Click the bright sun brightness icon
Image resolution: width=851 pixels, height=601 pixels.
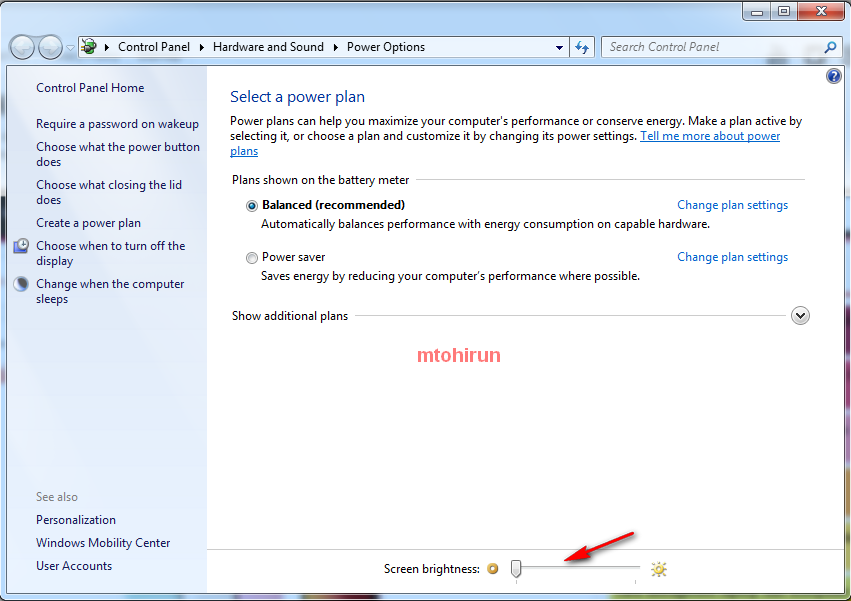click(x=659, y=569)
